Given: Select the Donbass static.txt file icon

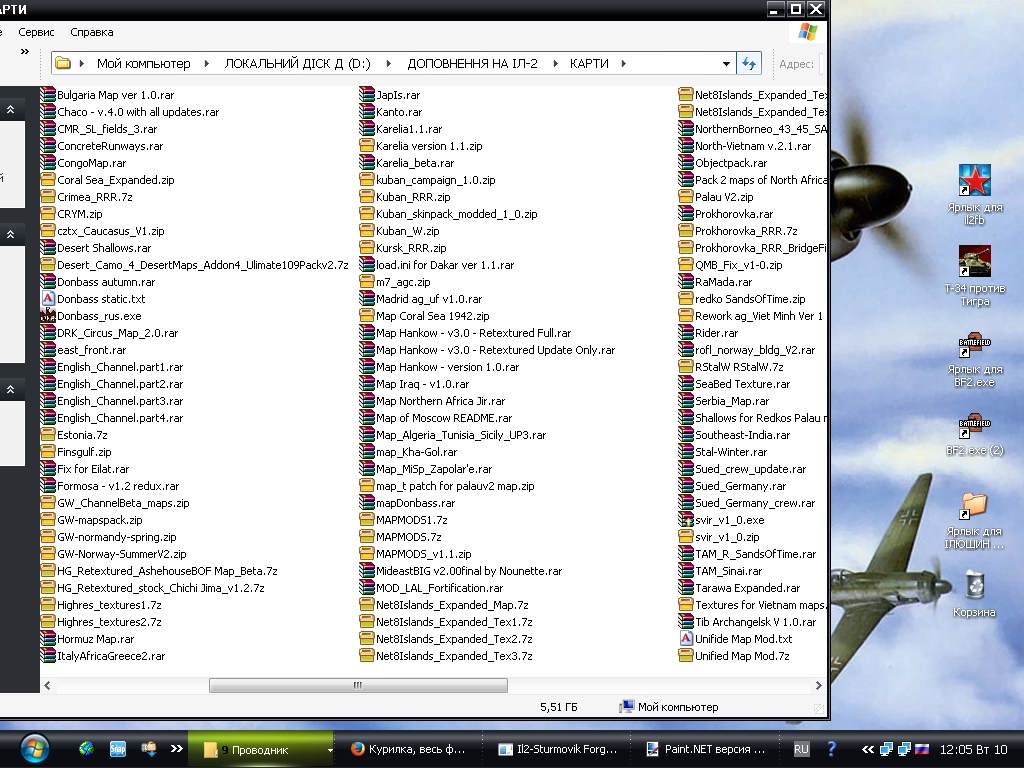Looking at the screenshot, I should [x=48, y=298].
